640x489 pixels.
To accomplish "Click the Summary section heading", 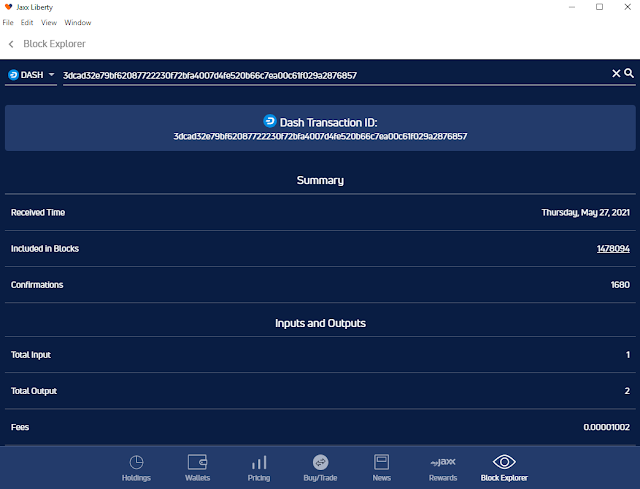I will [320, 180].
